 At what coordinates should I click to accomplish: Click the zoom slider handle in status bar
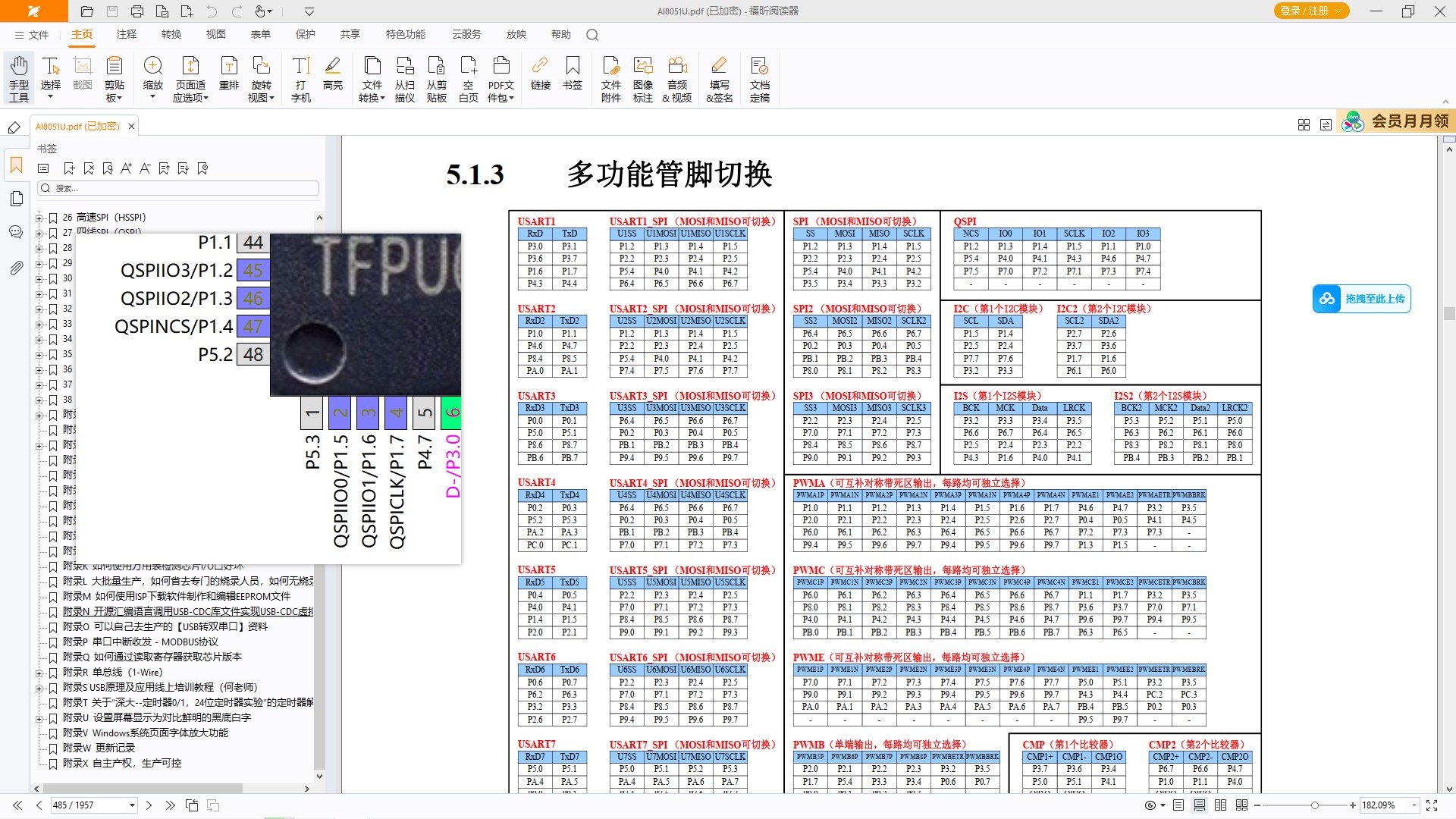[x=1315, y=805]
